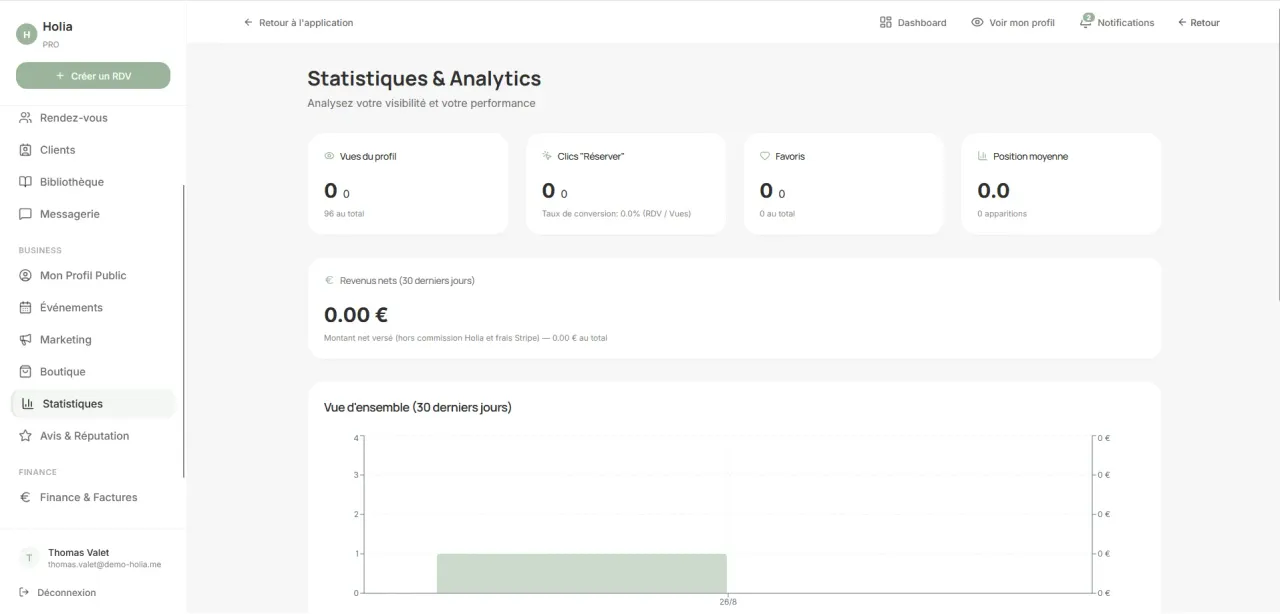Click the Vue d'ensemble chart title
Screen dimensions: 1280x614
point(418,408)
